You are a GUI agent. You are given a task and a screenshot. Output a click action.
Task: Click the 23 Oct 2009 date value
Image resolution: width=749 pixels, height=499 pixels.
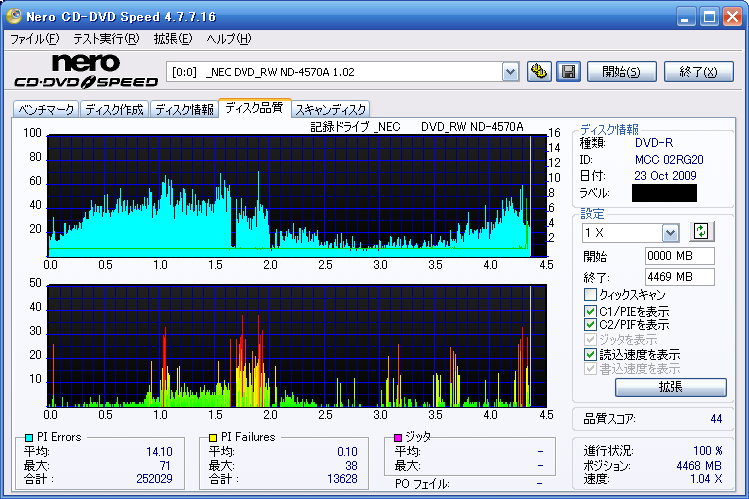point(665,176)
